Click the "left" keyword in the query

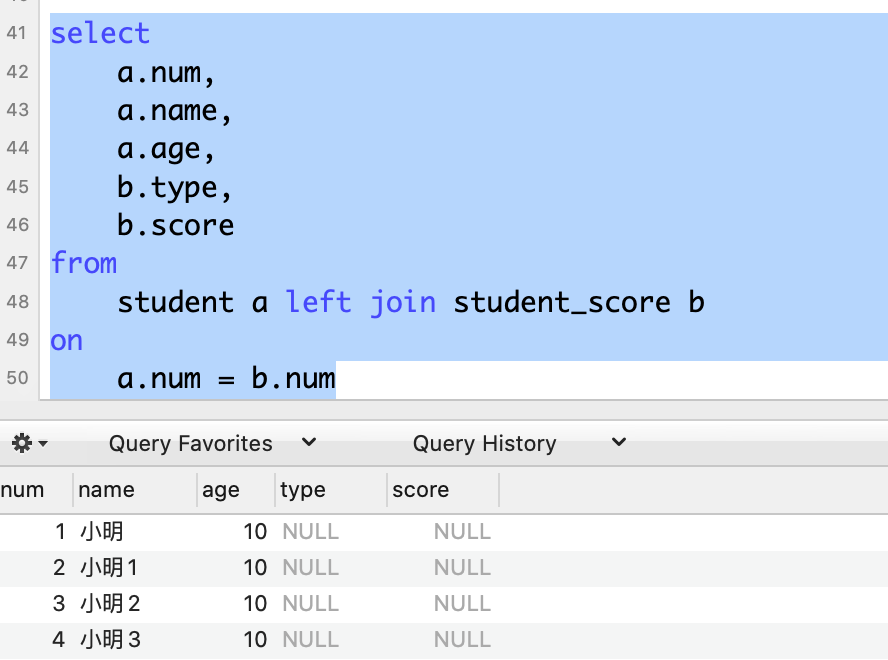click(x=318, y=301)
